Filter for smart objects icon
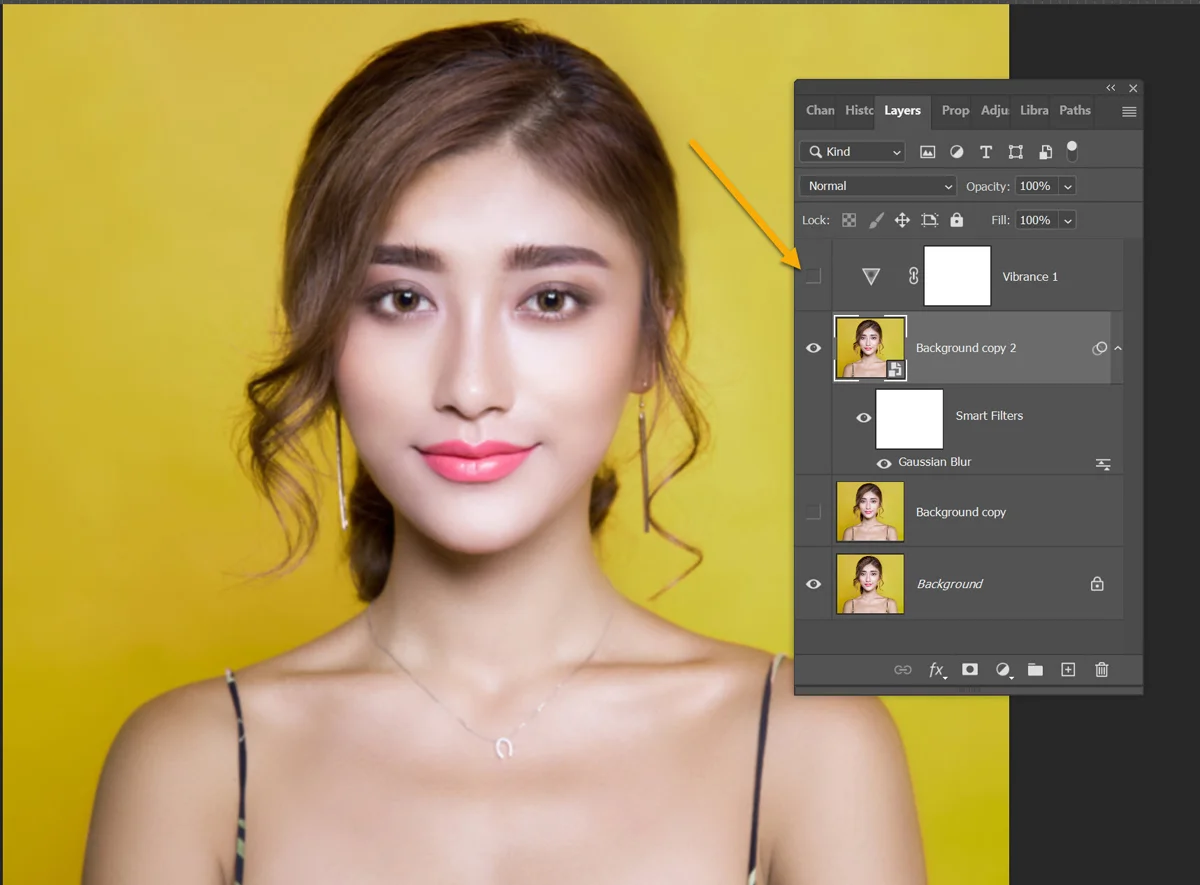 coord(1045,152)
